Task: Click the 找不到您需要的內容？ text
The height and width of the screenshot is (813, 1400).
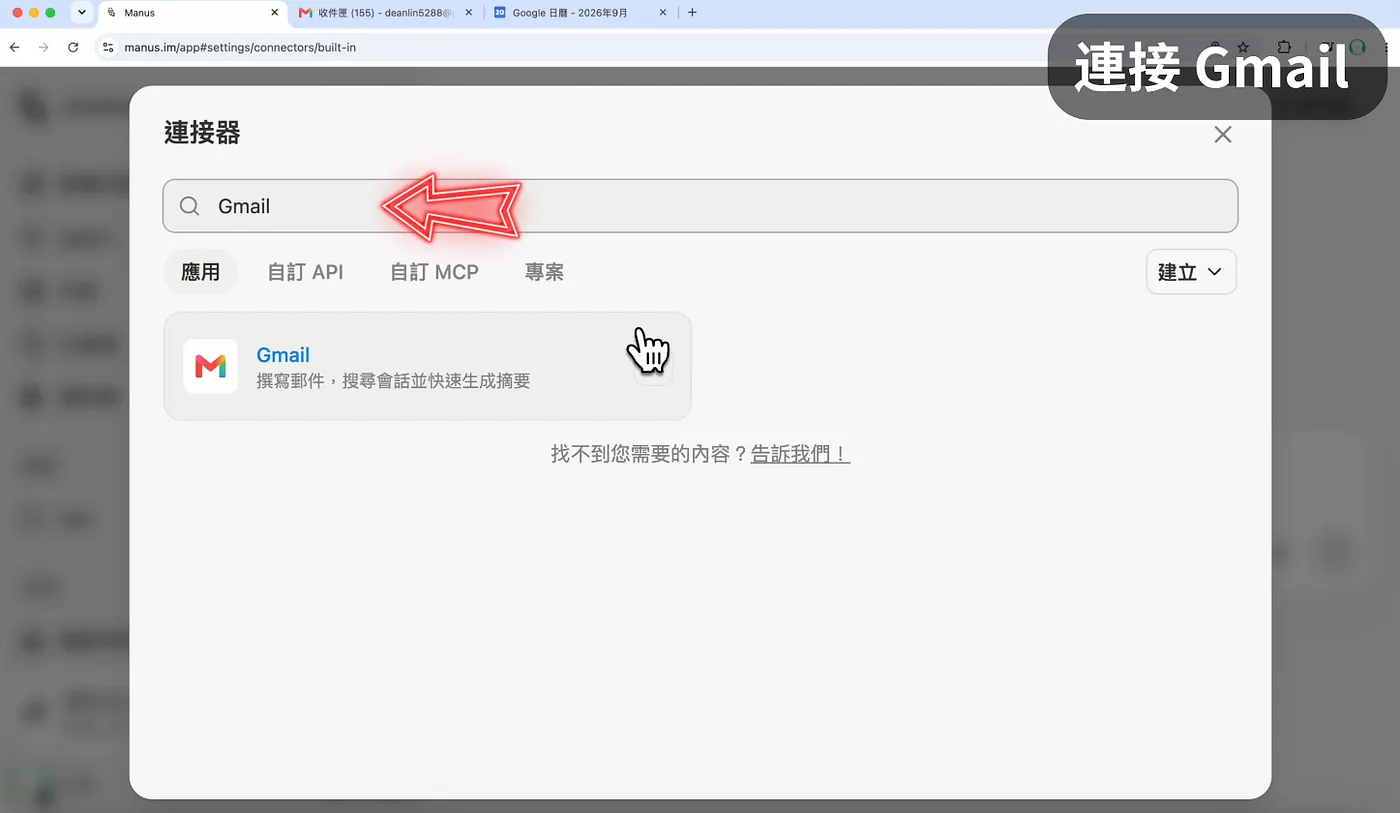Action: (x=650, y=454)
